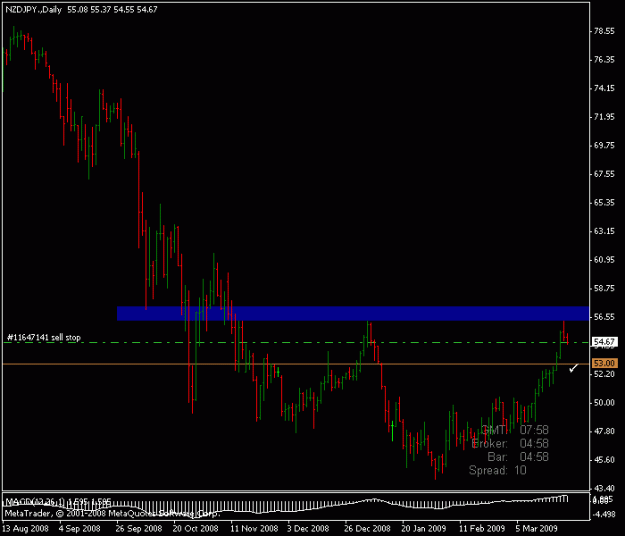This screenshot has width=625, height=536.
Task: Click the 43.40 price scale label
Action: 604,488
